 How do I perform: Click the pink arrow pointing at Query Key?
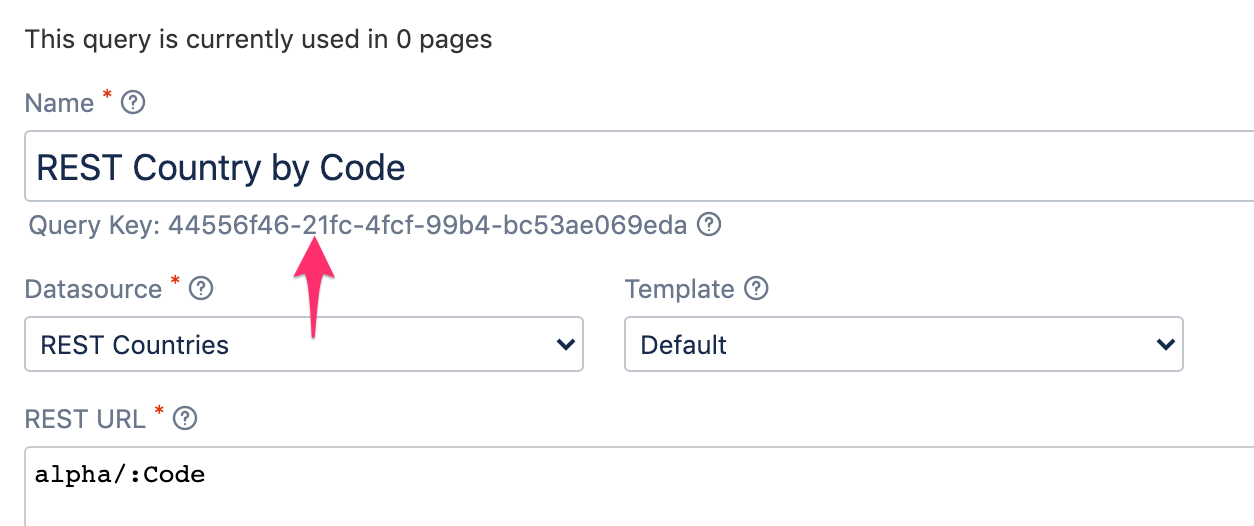[x=316, y=285]
